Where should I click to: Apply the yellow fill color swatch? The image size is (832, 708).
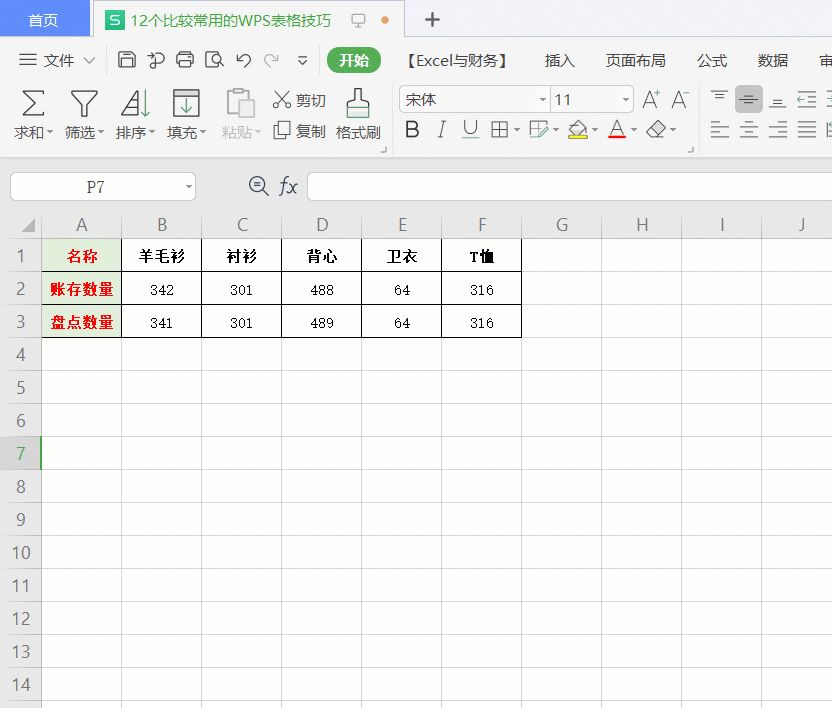point(577,130)
